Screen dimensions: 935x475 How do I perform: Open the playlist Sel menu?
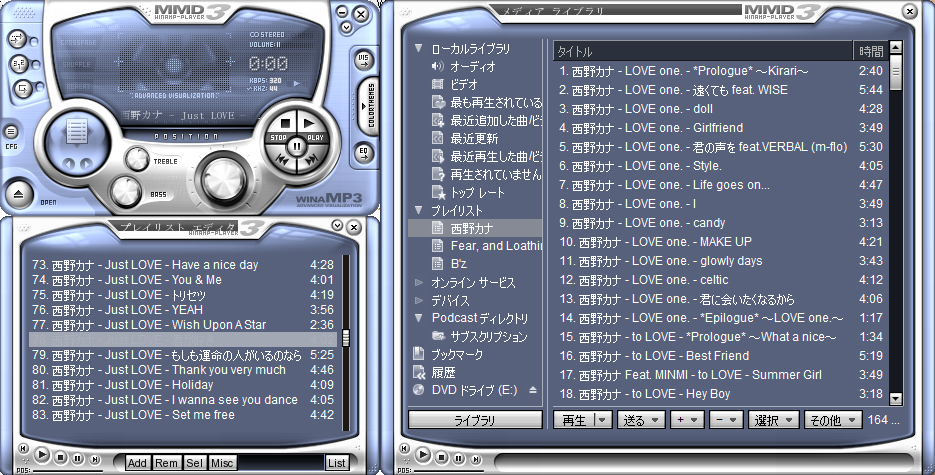194,462
